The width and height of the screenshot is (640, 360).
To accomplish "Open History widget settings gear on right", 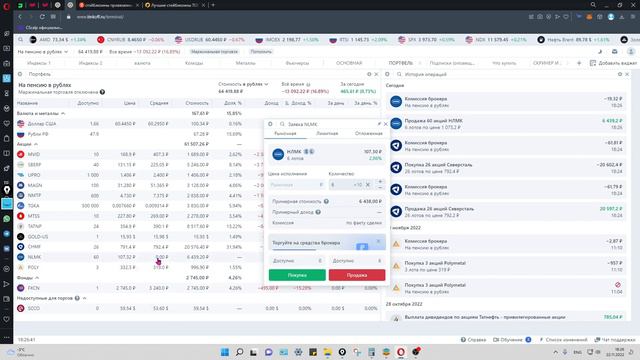I will click(620, 74).
